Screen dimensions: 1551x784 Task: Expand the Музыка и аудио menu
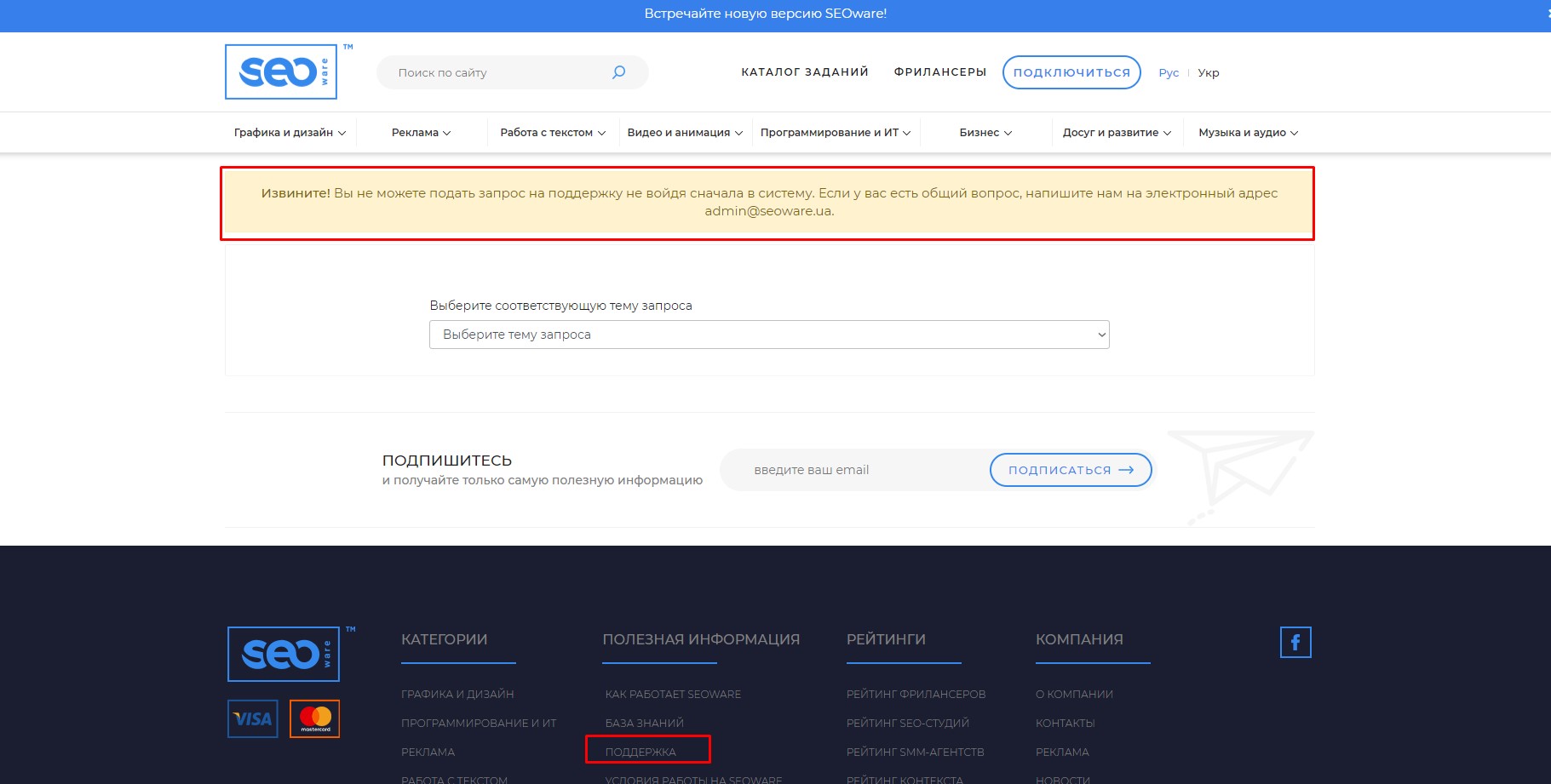point(1248,133)
